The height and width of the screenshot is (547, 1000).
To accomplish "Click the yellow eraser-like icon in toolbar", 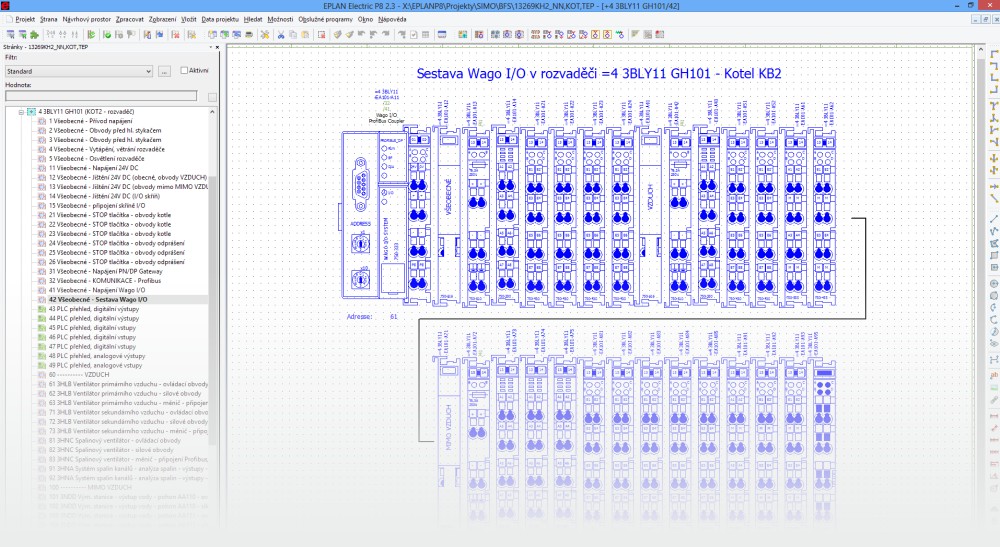I will tap(337, 34).
